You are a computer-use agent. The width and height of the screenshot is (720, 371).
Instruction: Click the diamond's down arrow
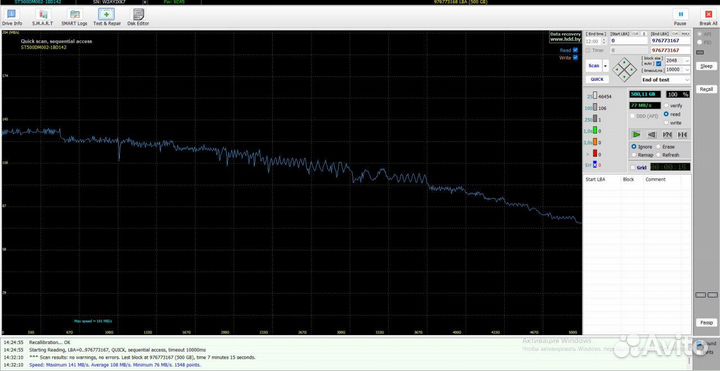point(625,77)
